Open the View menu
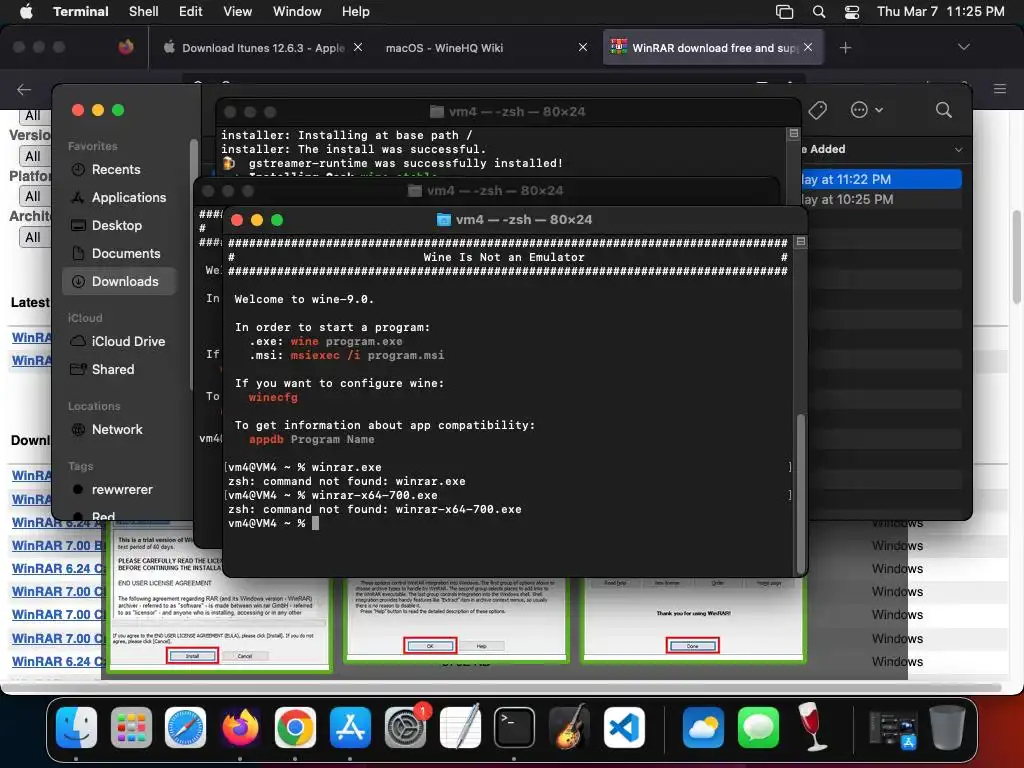1024x768 pixels. [x=237, y=11]
